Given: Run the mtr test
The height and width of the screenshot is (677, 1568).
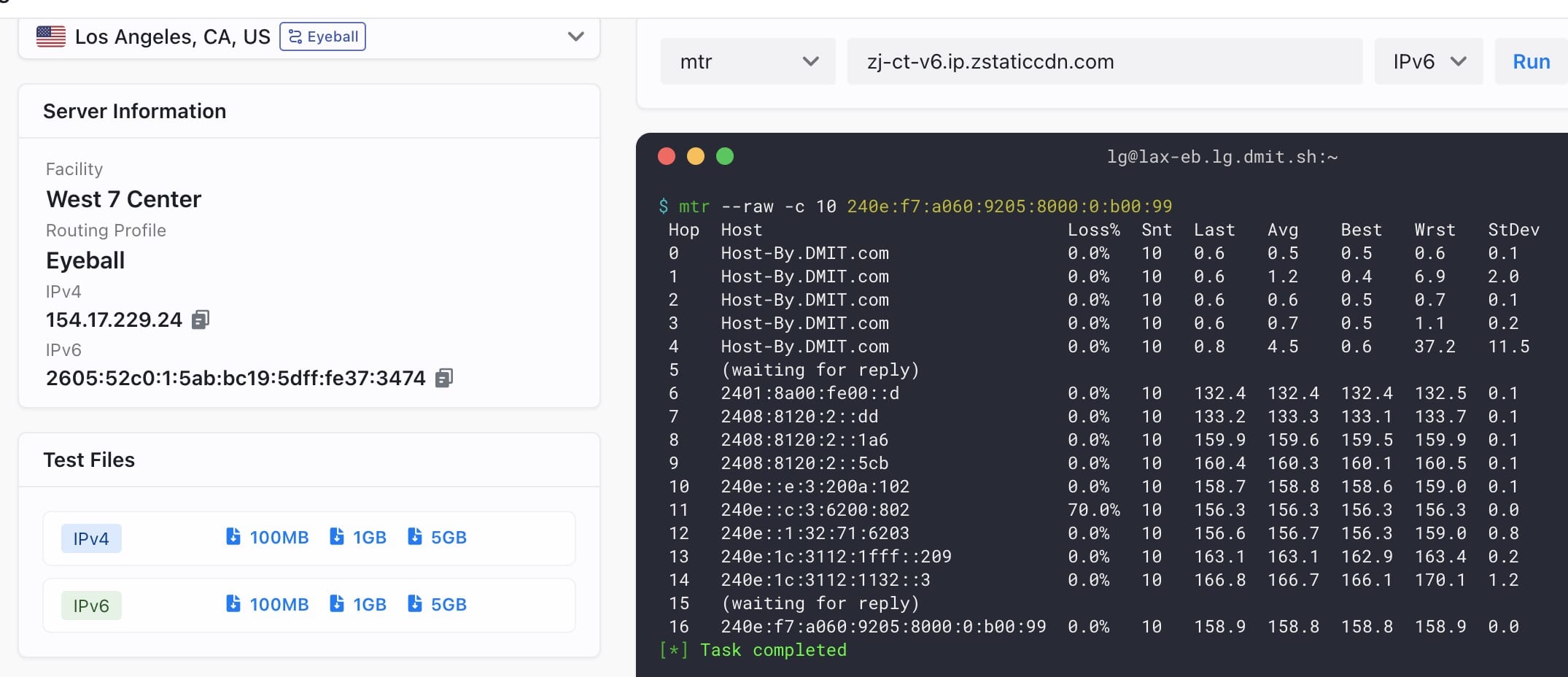Looking at the screenshot, I should pyautogui.click(x=1531, y=62).
